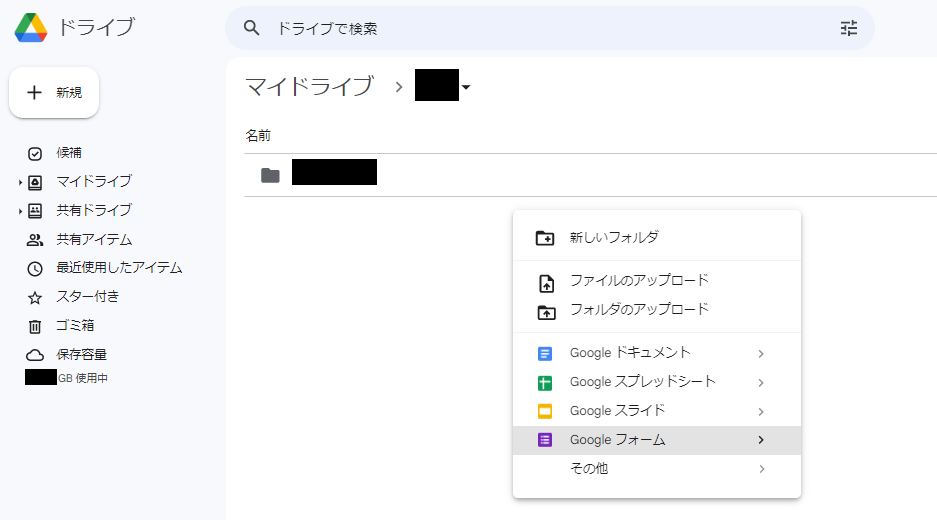
Task: Open ゴミ箱 in the sidebar
Action: coord(75,326)
